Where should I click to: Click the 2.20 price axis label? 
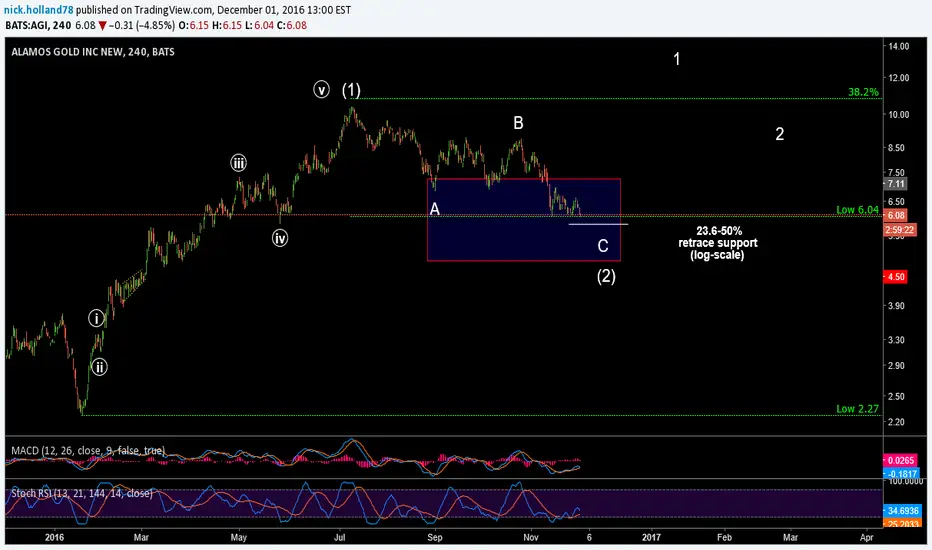point(896,422)
